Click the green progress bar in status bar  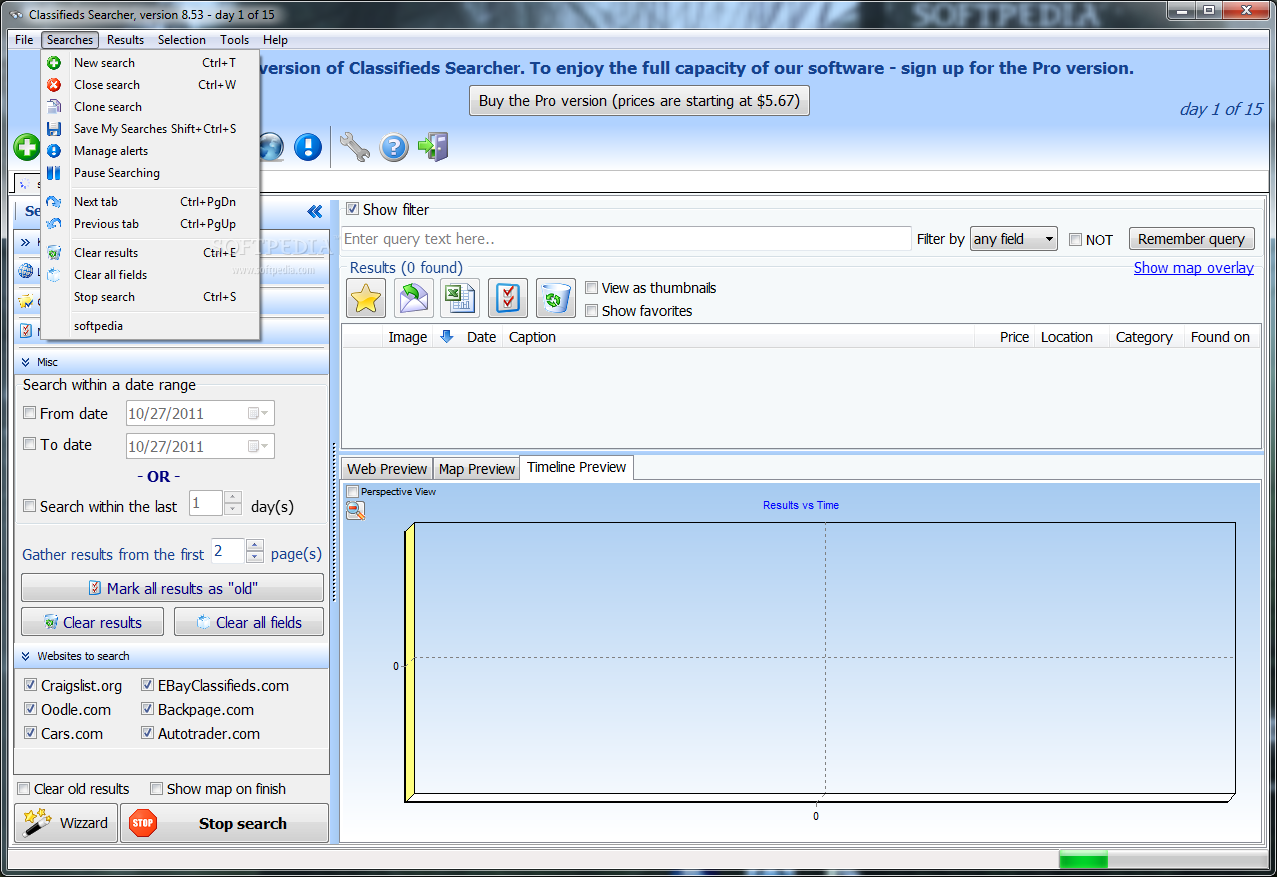[1083, 860]
